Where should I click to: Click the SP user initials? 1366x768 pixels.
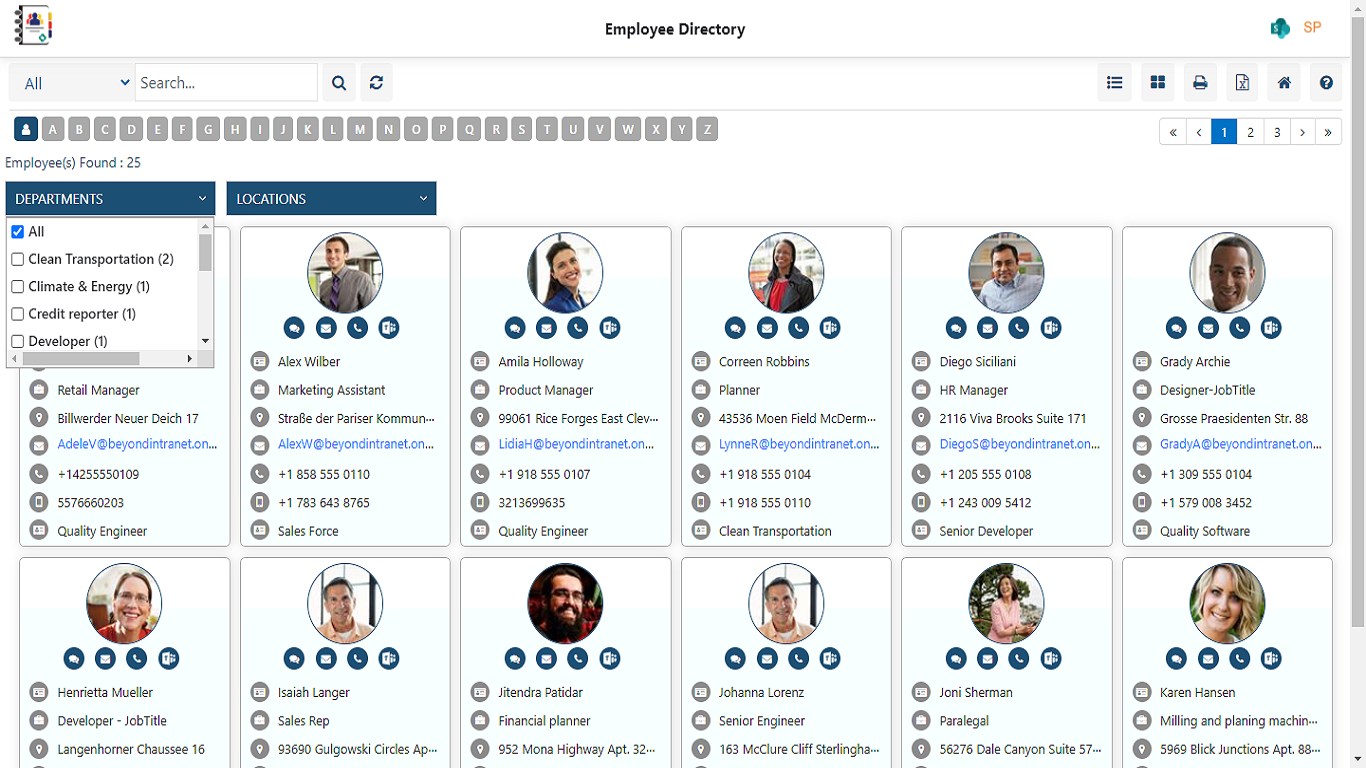click(x=1313, y=28)
